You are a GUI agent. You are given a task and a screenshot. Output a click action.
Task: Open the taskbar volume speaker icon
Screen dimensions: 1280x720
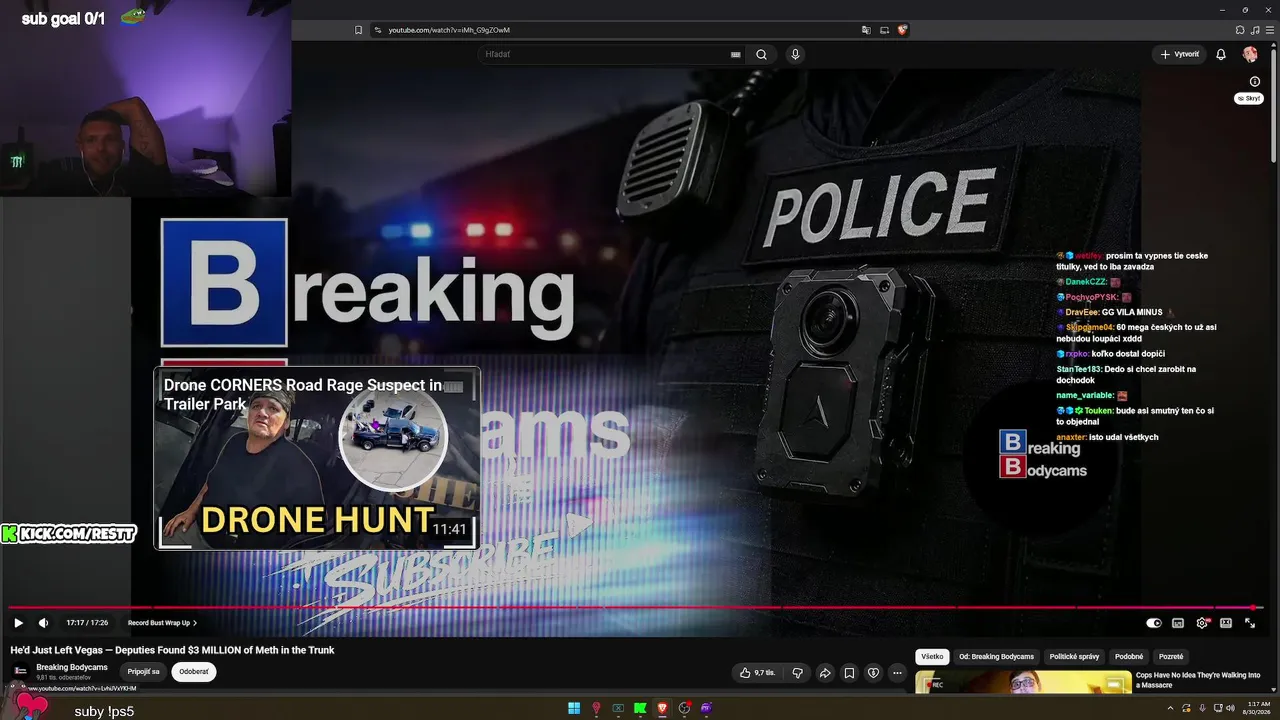pos(1230,708)
